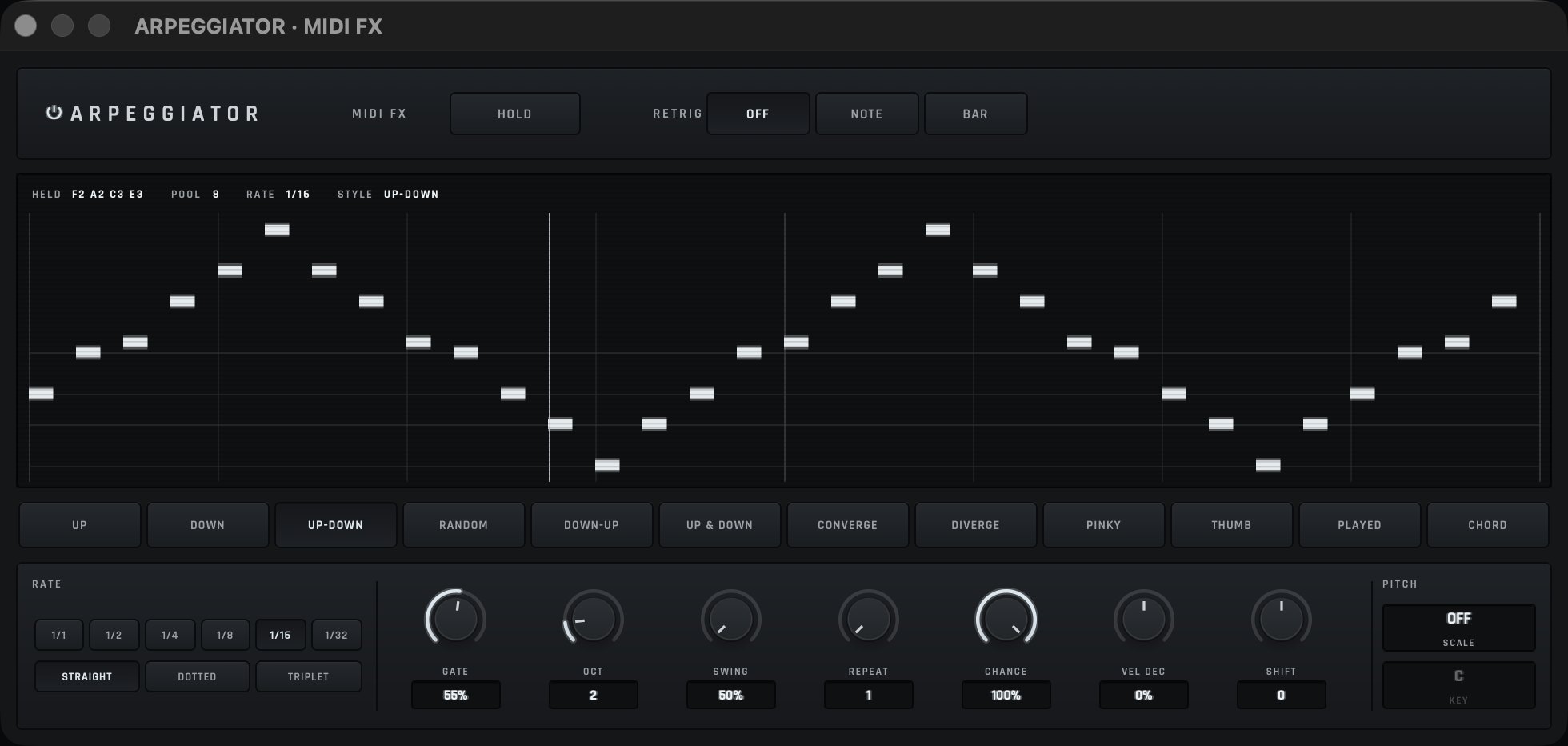Open the pitch SCALE dropdown
The image size is (1568, 746).
[1458, 628]
